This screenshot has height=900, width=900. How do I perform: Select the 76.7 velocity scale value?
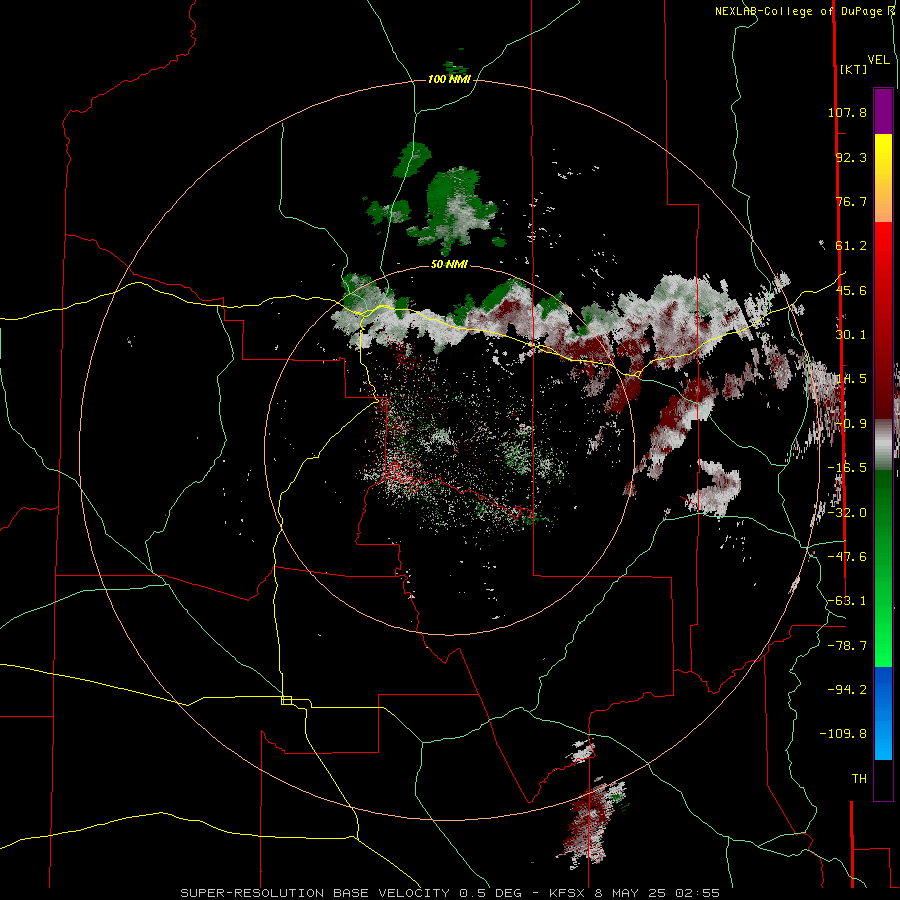point(851,201)
